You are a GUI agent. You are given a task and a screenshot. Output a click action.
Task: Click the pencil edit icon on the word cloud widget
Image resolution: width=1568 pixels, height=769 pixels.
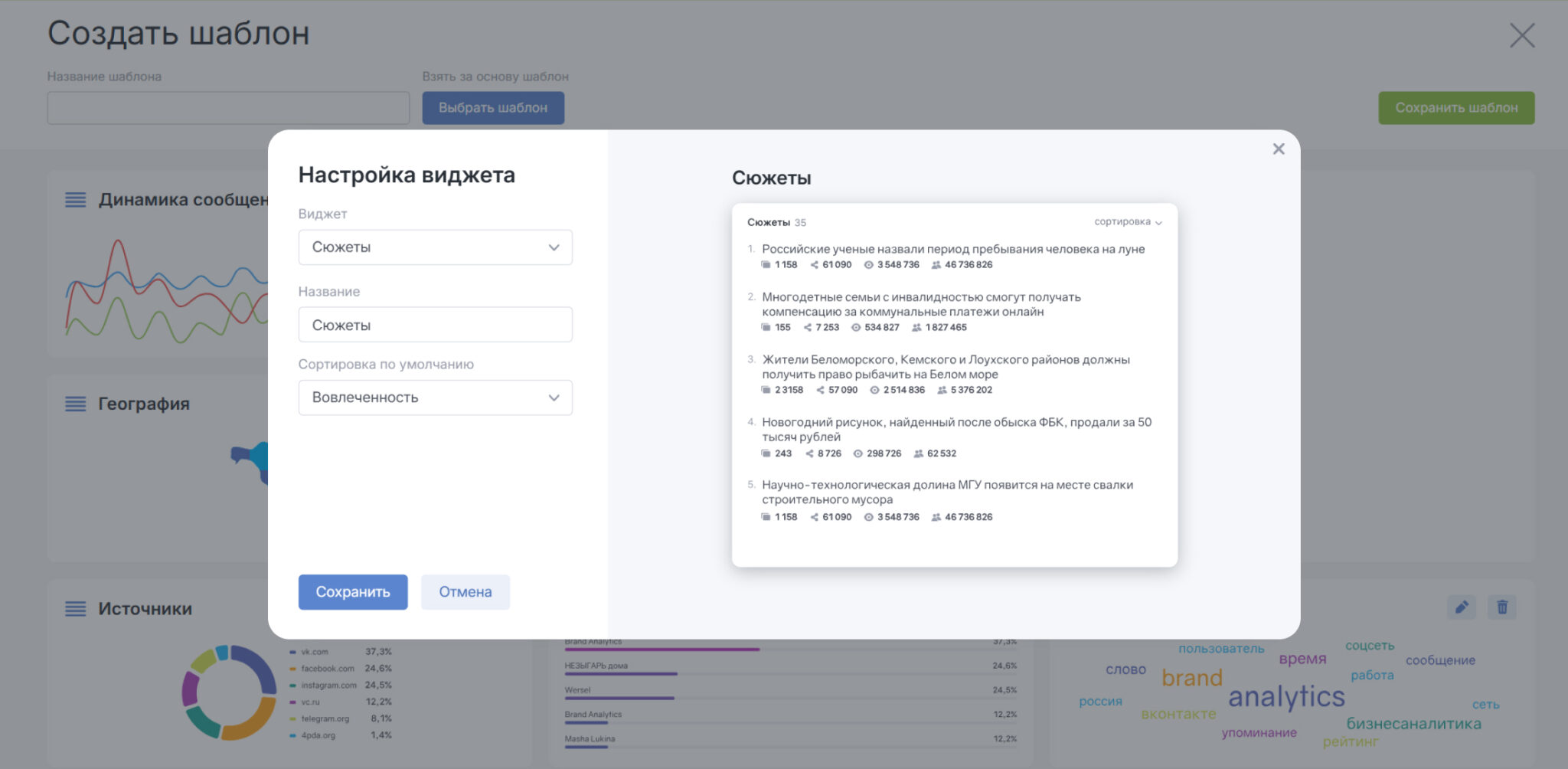pyautogui.click(x=1462, y=607)
